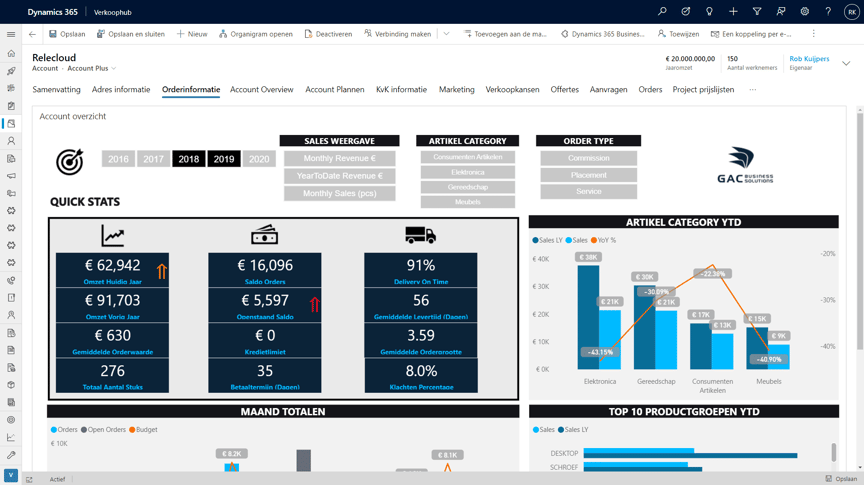Toggle the 2020 year slicer
Viewport: 864px width, 485px height.
click(259, 159)
